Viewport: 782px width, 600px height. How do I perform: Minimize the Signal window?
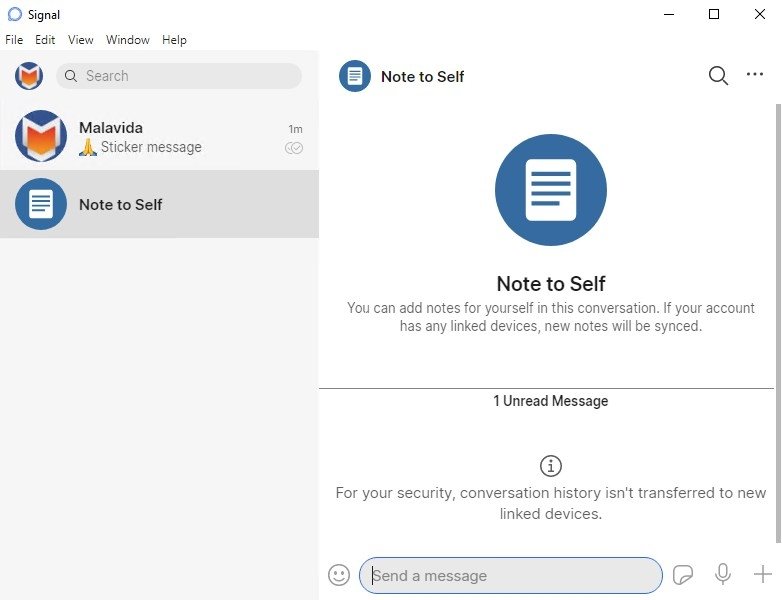pos(669,14)
